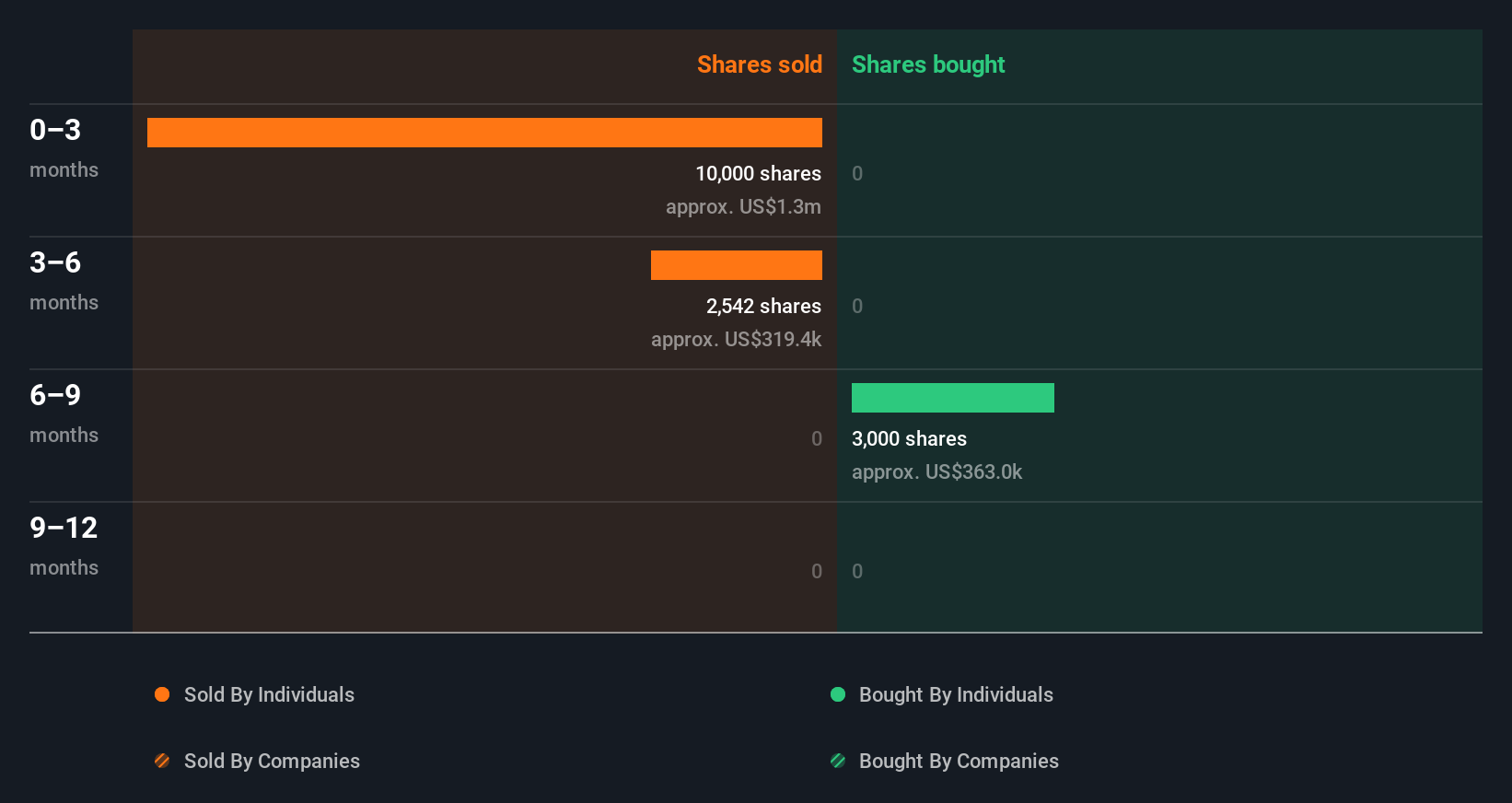This screenshot has width=1512, height=803.
Task: Click the approx. US$363.0k text
Action: 936,471
